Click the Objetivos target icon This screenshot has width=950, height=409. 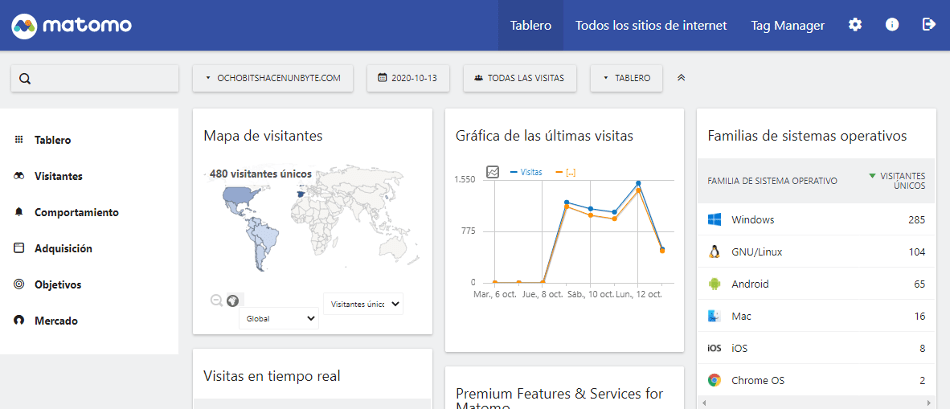pyautogui.click(x=19, y=284)
